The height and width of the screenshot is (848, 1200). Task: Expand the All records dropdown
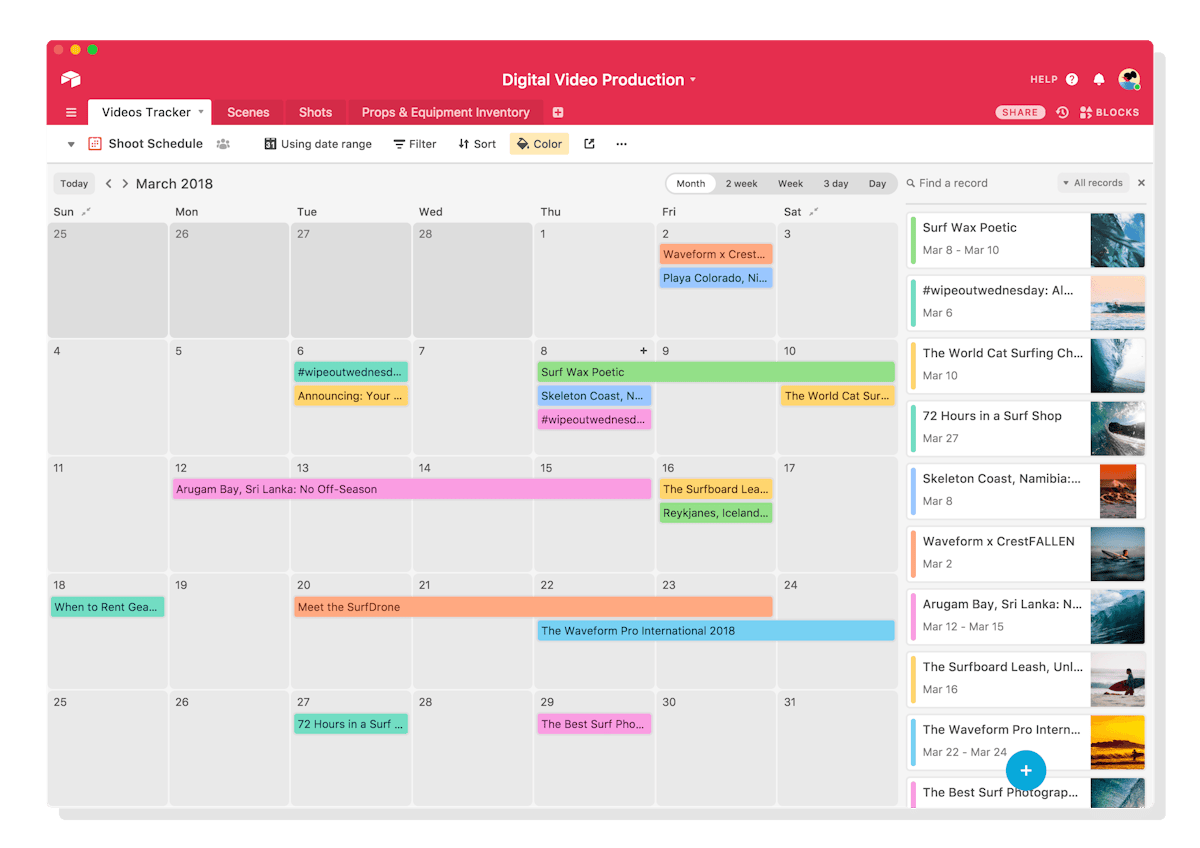[1093, 183]
